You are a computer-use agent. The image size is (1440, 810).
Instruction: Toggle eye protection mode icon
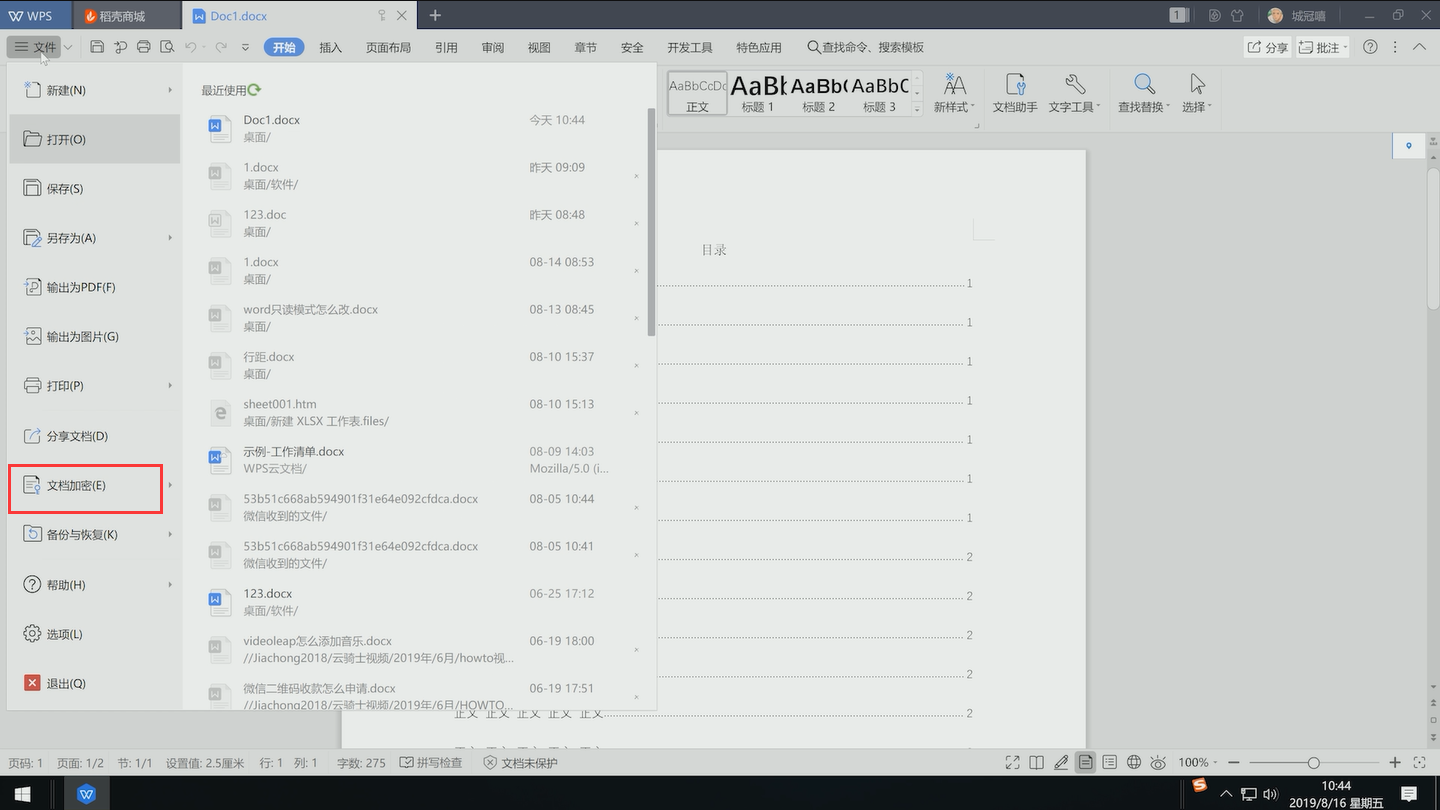pyautogui.click(x=1158, y=763)
